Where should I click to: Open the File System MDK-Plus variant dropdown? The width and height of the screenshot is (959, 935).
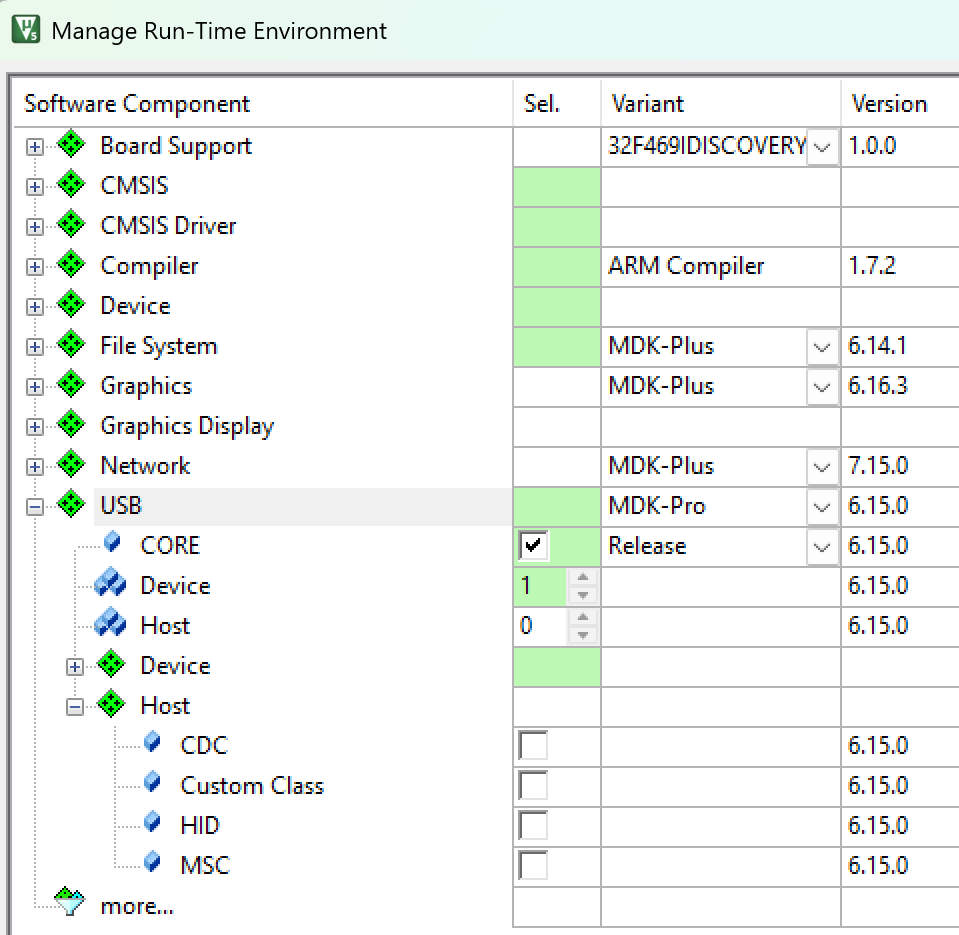(x=822, y=347)
